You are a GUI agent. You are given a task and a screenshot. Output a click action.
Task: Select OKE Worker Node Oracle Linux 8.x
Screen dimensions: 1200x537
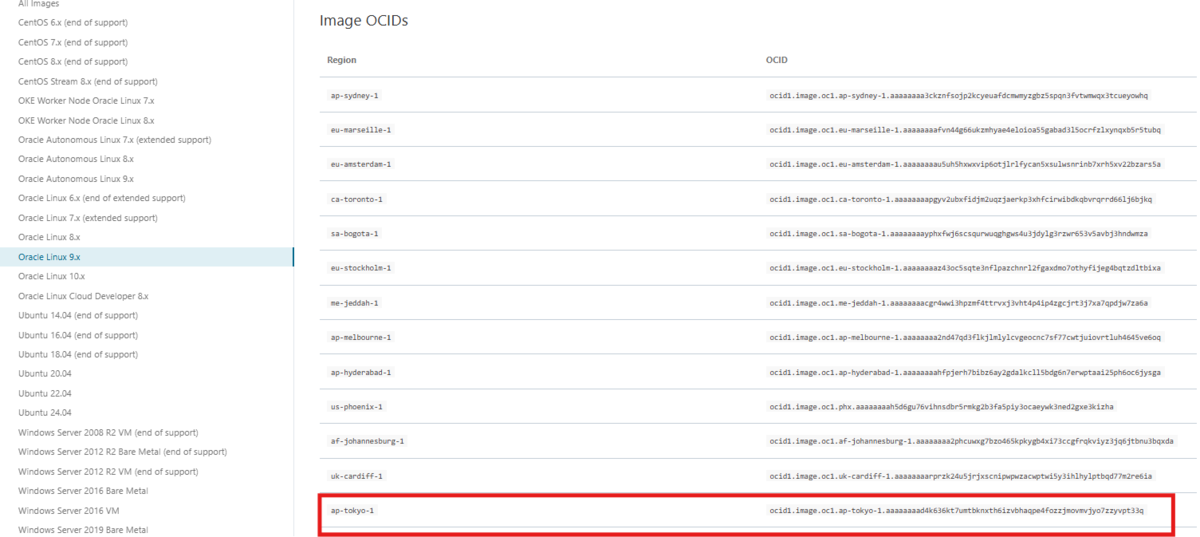(x=86, y=120)
